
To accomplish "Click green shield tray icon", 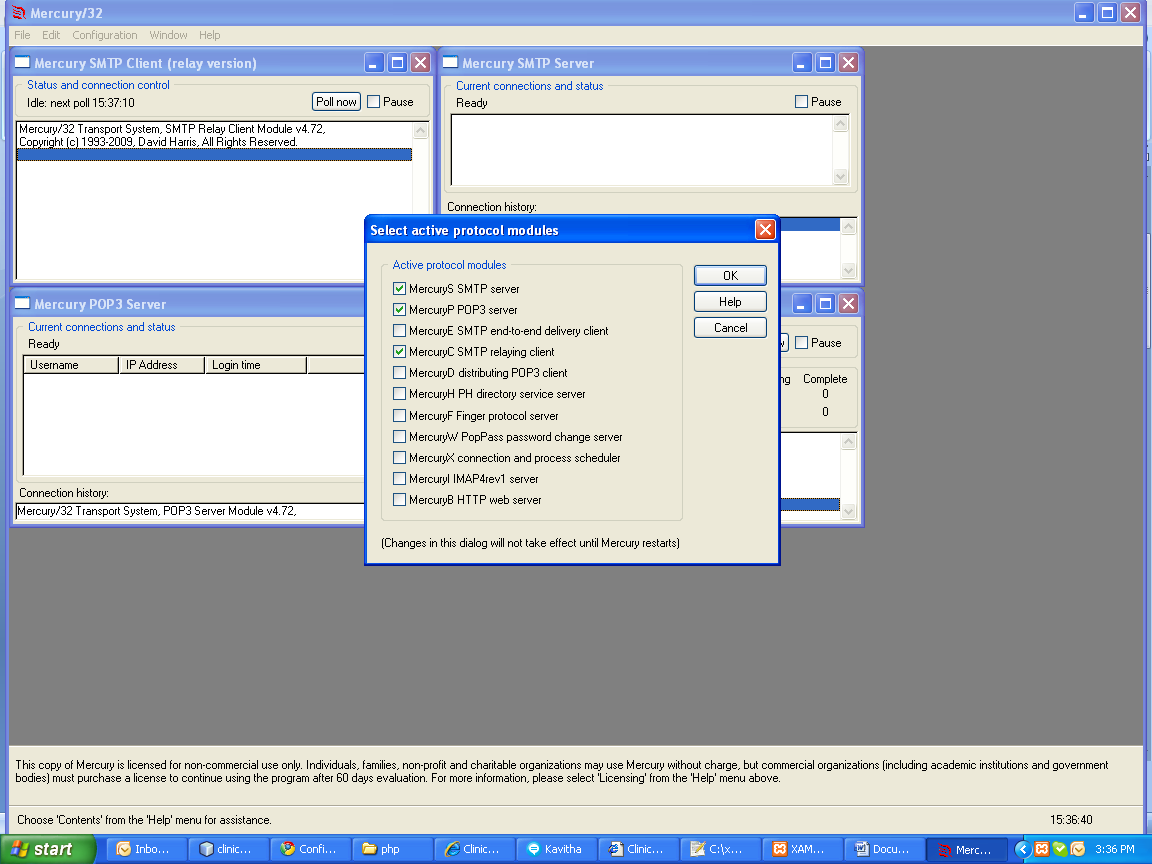I will (x=1059, y=849).
